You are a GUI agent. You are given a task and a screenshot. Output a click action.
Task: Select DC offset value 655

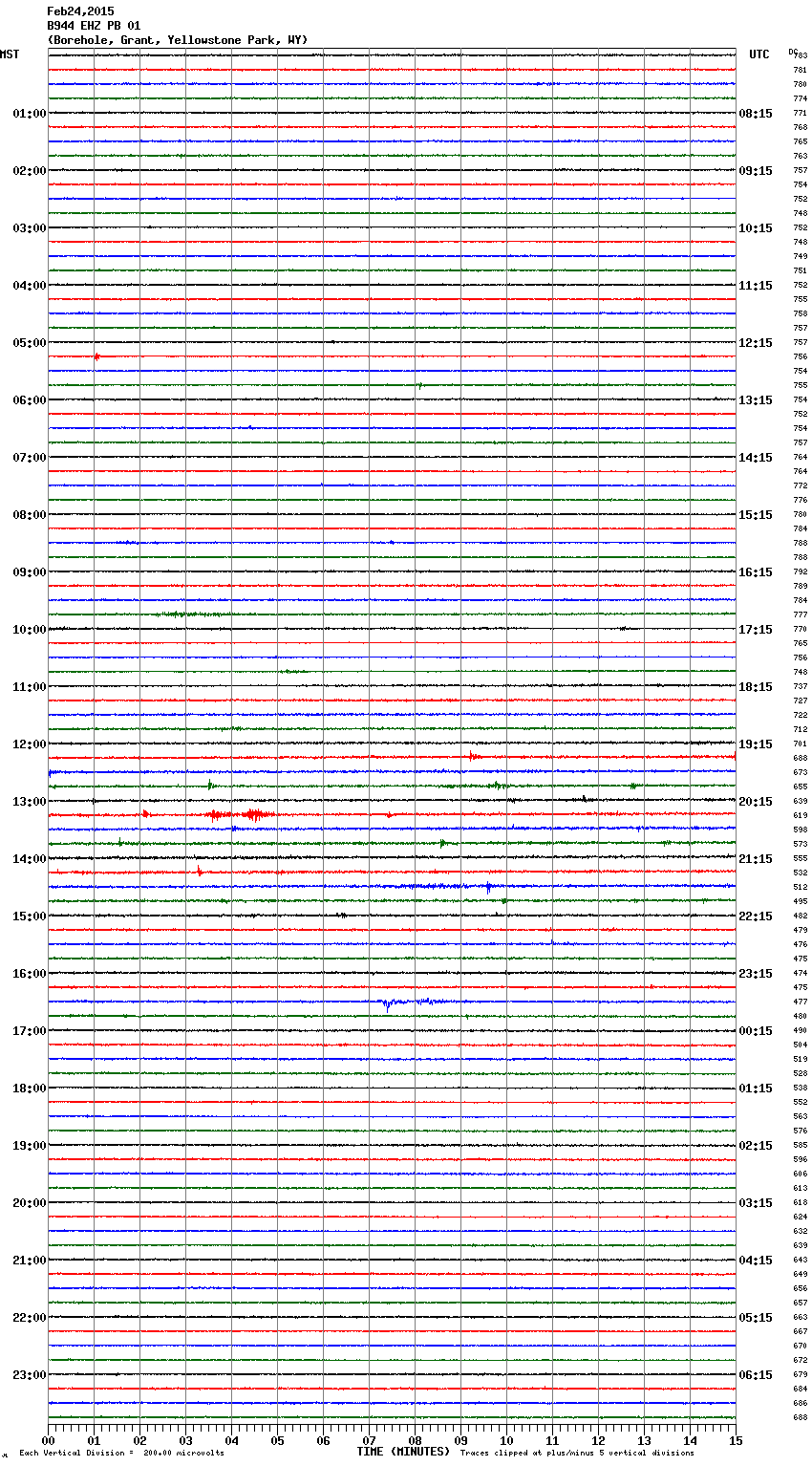point(801,787)
